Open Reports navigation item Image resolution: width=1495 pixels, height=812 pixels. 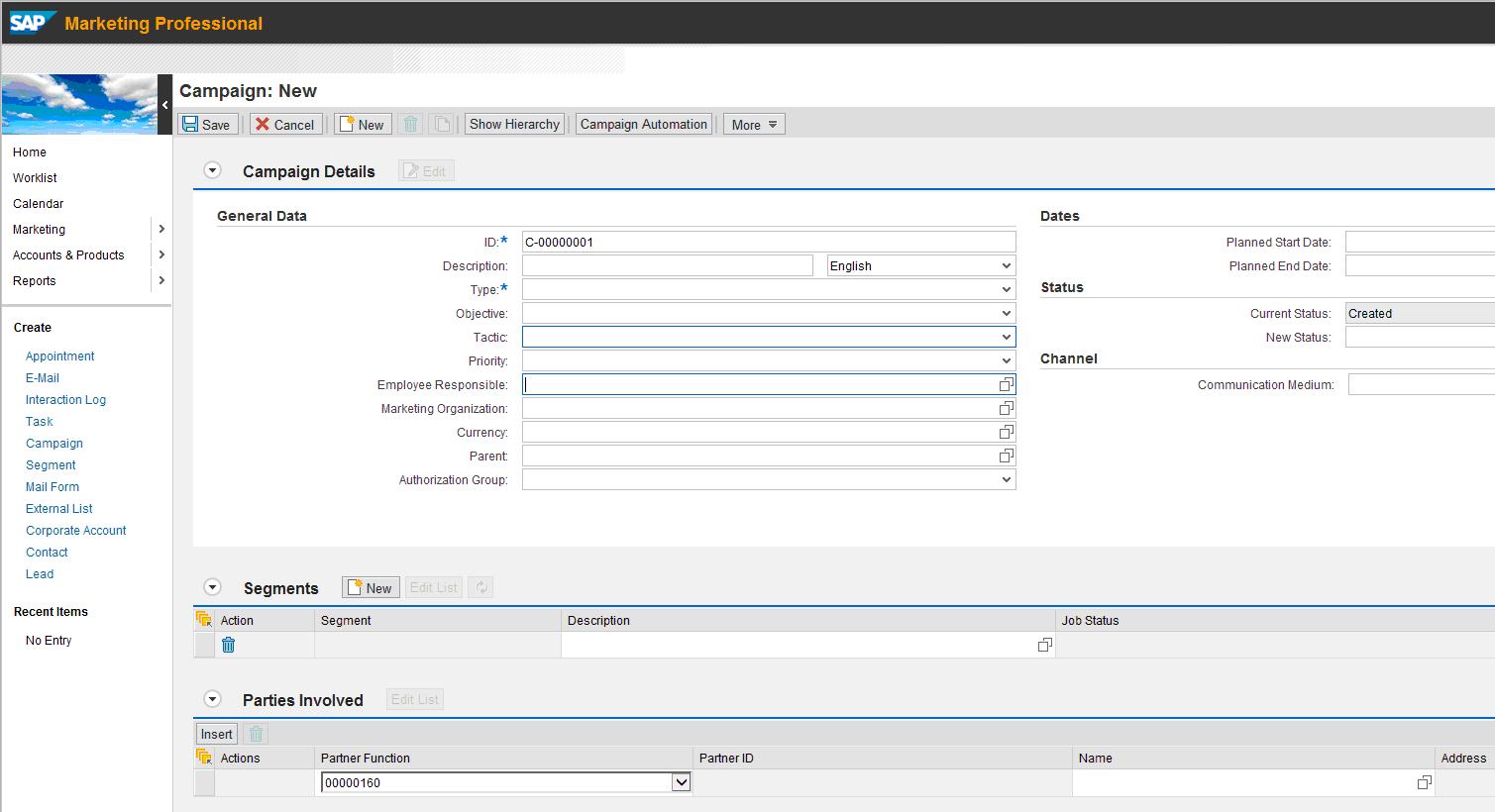click(x=34, y=280)
